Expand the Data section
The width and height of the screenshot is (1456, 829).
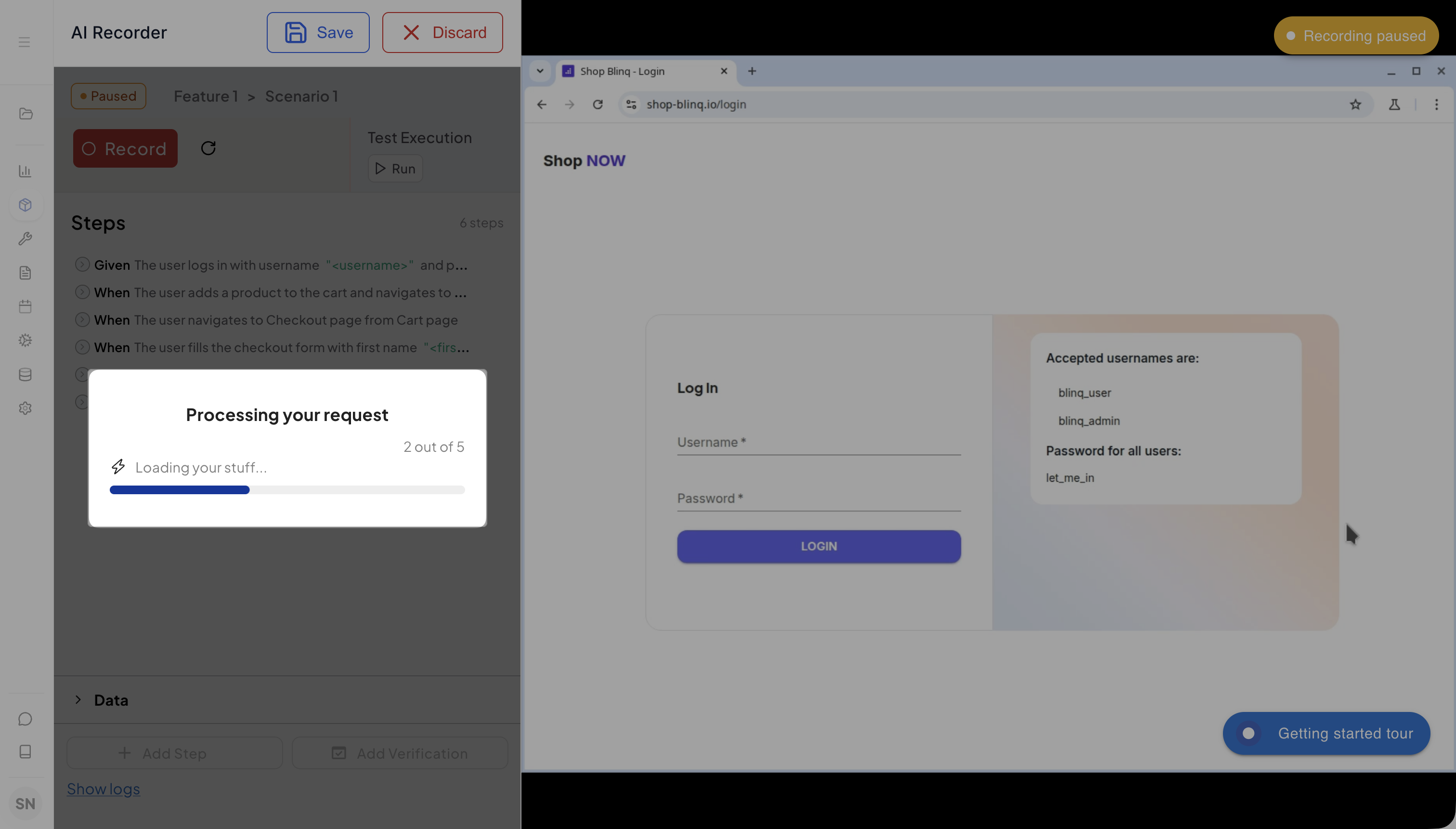(78, 700)
